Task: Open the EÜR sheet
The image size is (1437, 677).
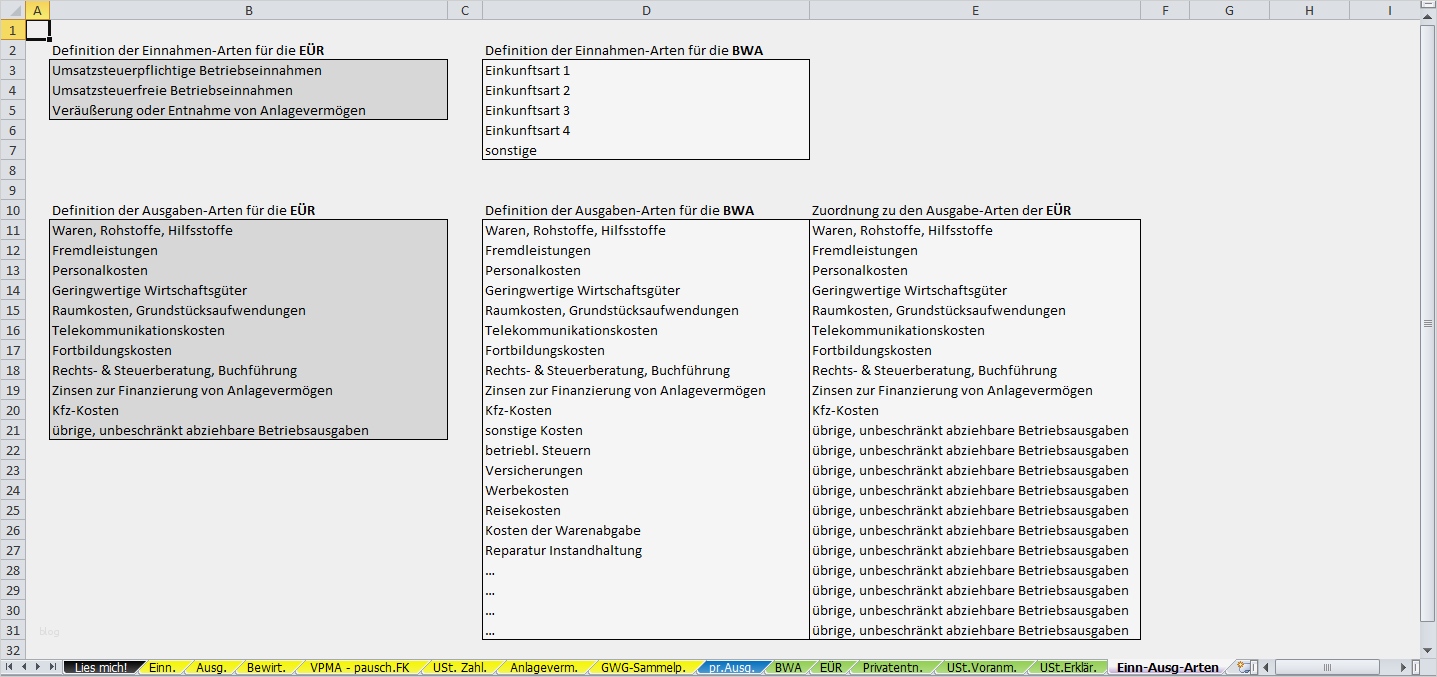Action: tap(831, 665)
